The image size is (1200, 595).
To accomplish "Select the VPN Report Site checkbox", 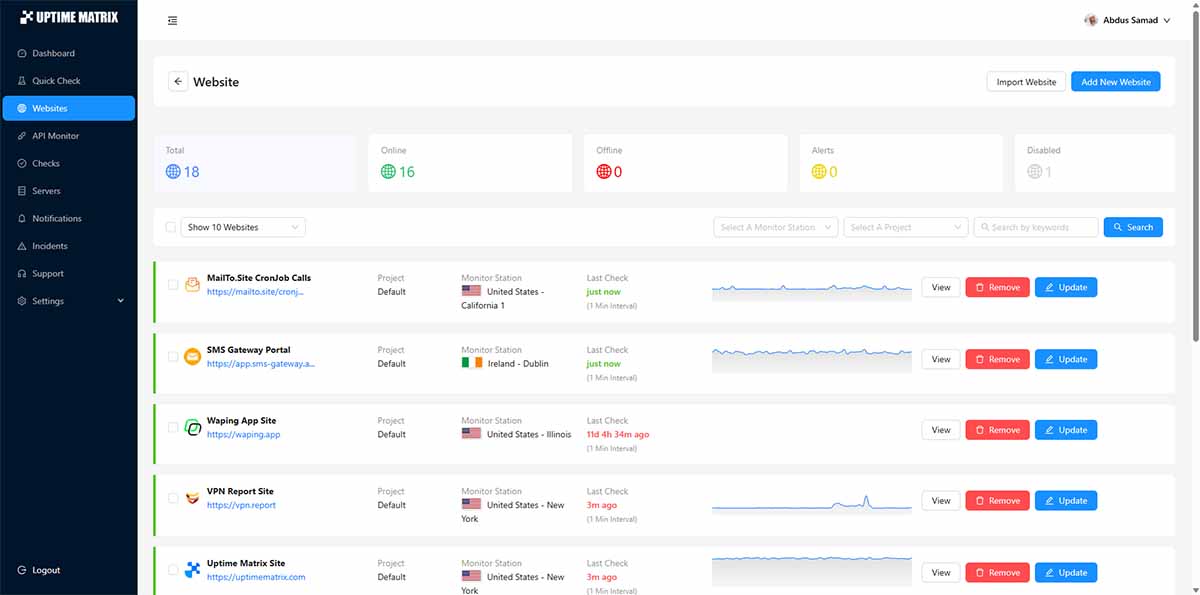I will pos(173,498).
